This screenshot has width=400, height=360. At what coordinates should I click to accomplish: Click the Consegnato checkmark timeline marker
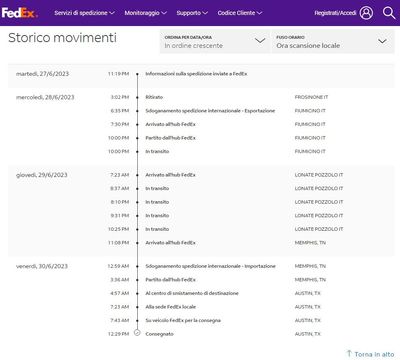[x=137, y=333]
